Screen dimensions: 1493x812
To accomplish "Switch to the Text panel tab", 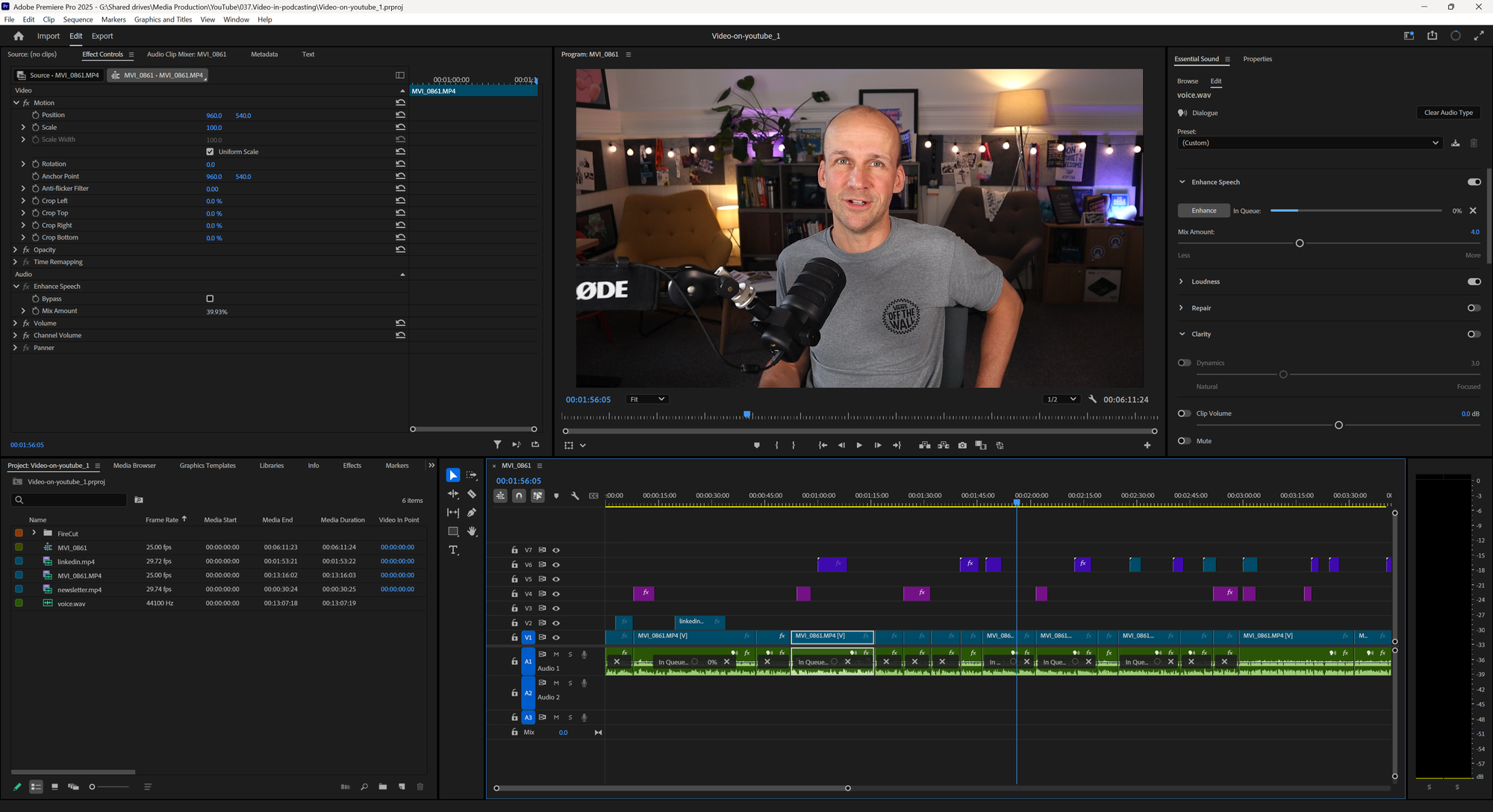I will (308, 54).
